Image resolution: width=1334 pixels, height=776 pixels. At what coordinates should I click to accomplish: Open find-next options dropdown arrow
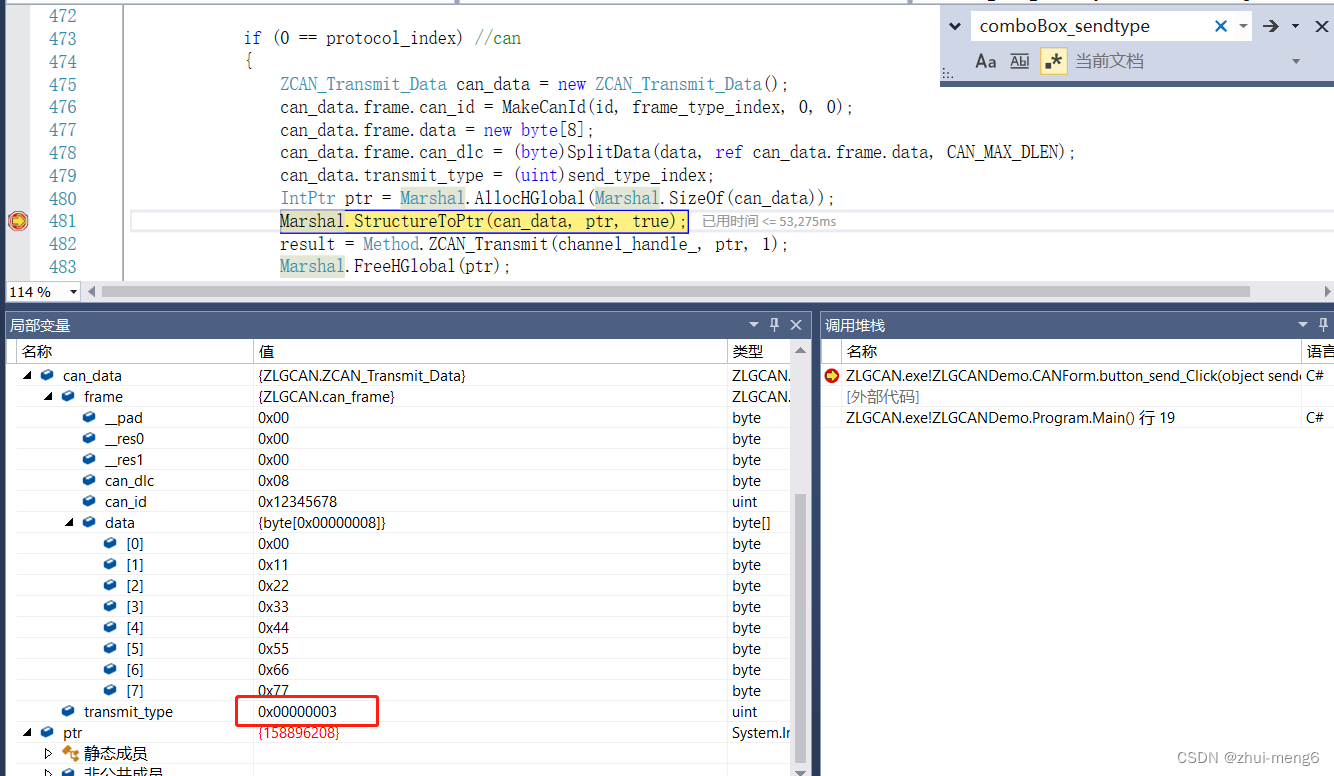[x=1295, y=26]
